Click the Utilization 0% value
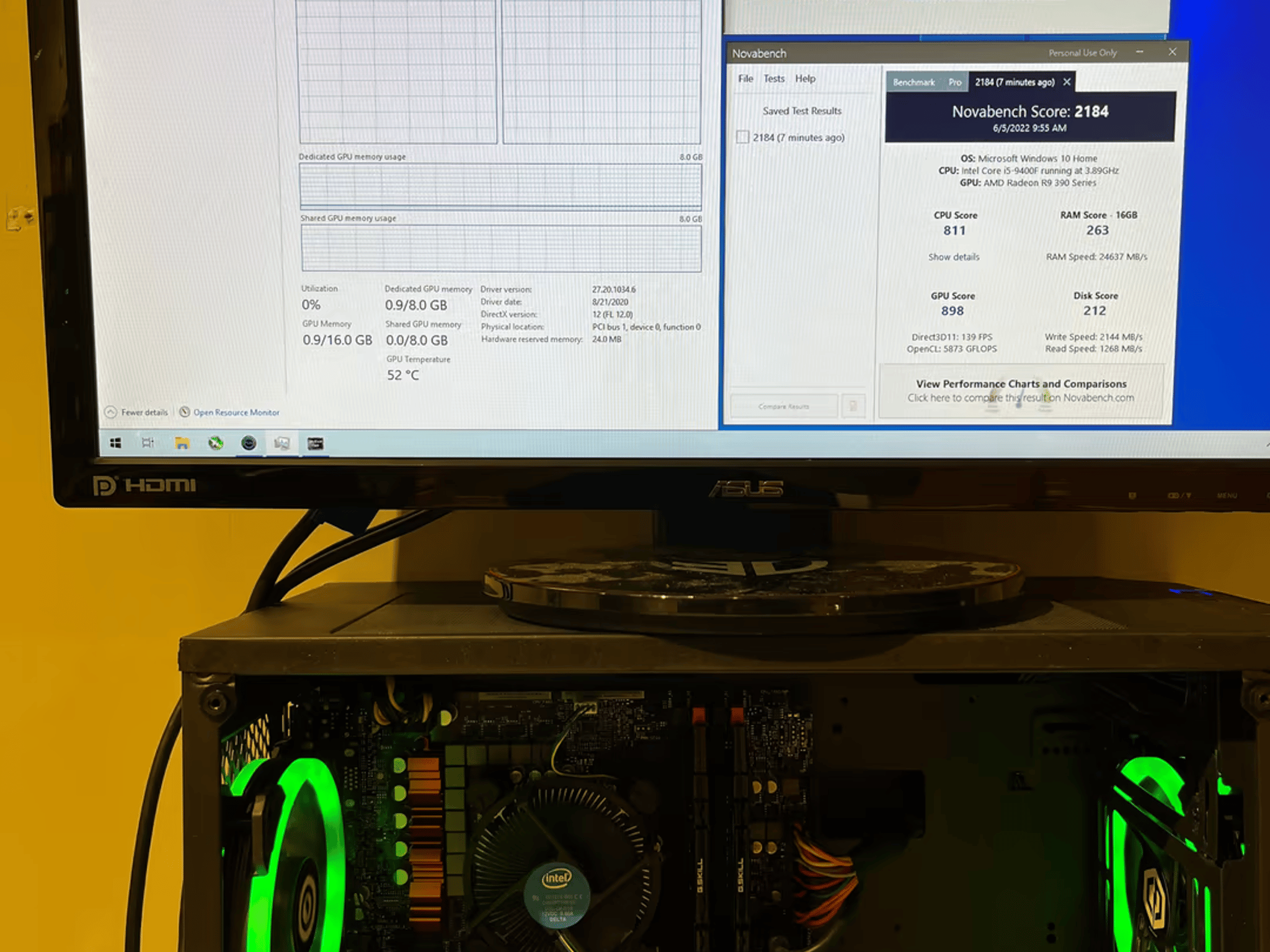Screen dimensions: 1270x952 point(311,305)
